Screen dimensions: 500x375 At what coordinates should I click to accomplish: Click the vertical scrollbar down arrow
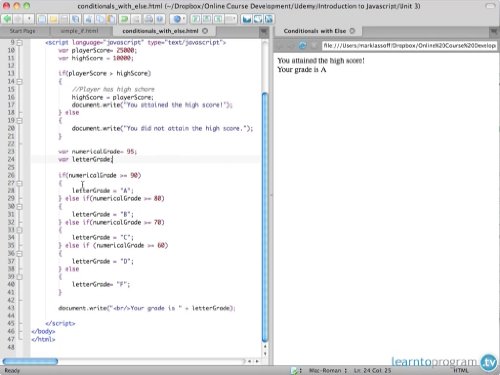(x=265, y=354)
